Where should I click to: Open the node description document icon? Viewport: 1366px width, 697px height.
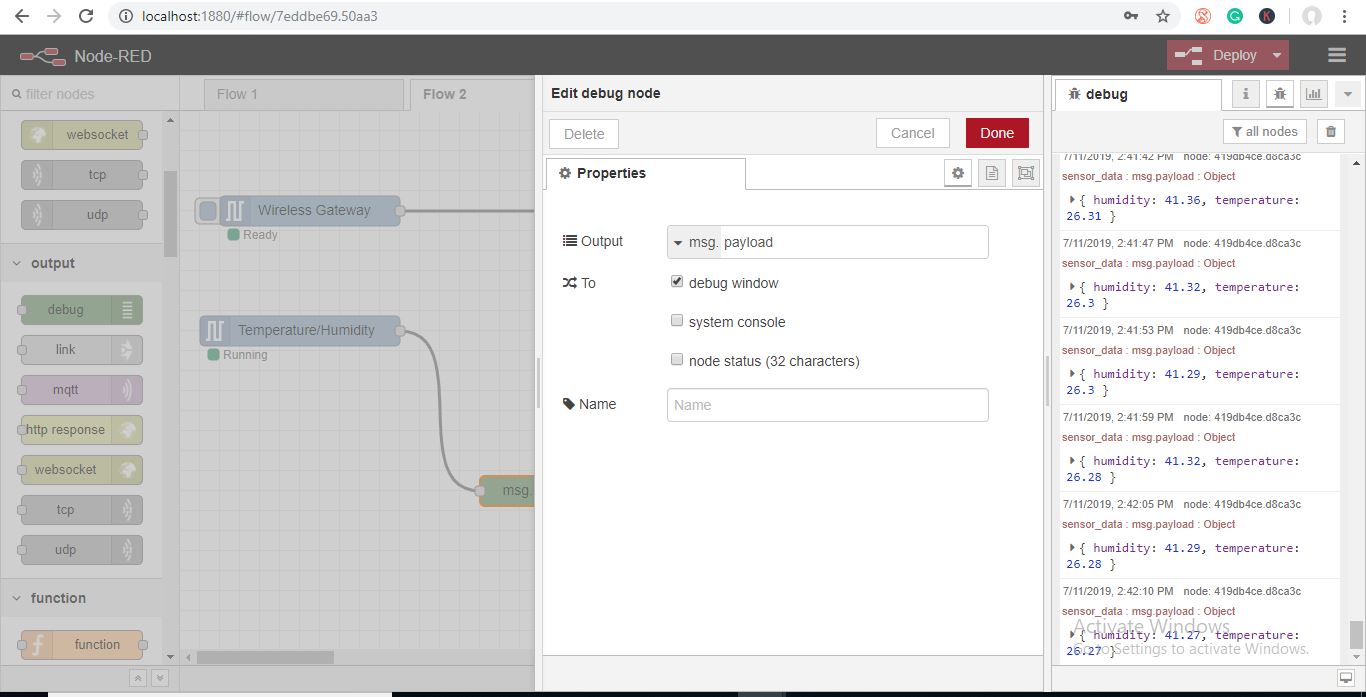pyautogui.click(x=991, y=173)
